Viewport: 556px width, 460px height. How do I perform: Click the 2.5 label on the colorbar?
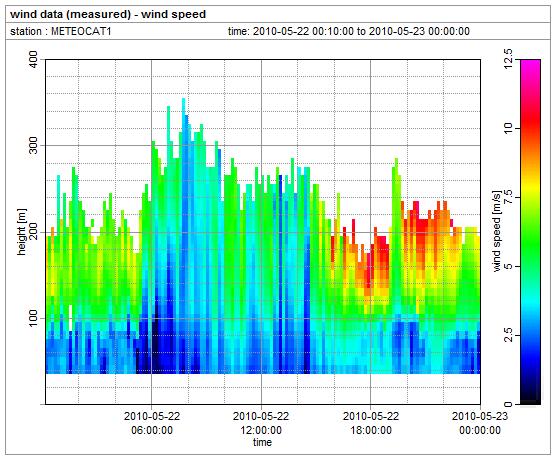click(x=508, y=335)
